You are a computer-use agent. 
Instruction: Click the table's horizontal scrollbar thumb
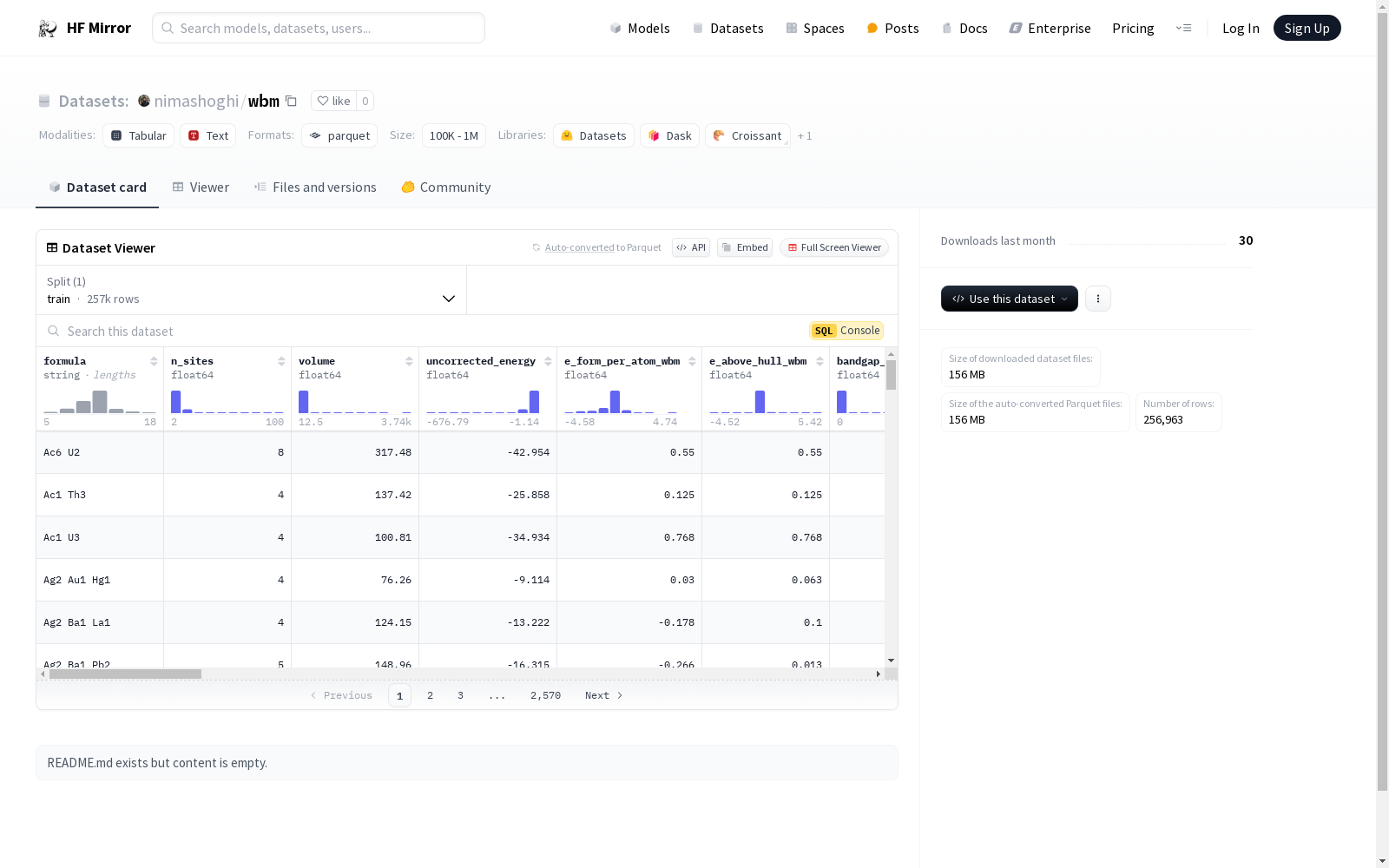click(125, 674)
